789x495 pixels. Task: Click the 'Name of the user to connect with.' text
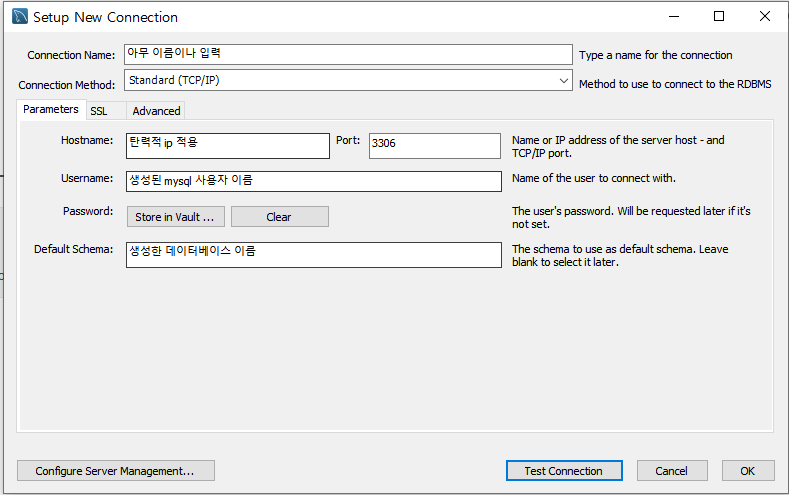[x=594, y=178]
